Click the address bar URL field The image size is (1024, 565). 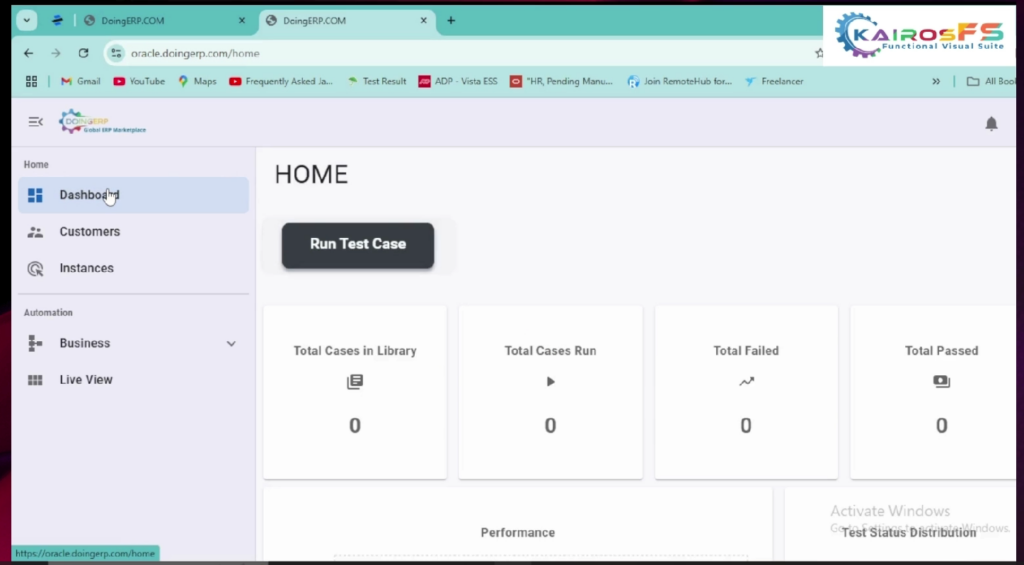[400, 53]
